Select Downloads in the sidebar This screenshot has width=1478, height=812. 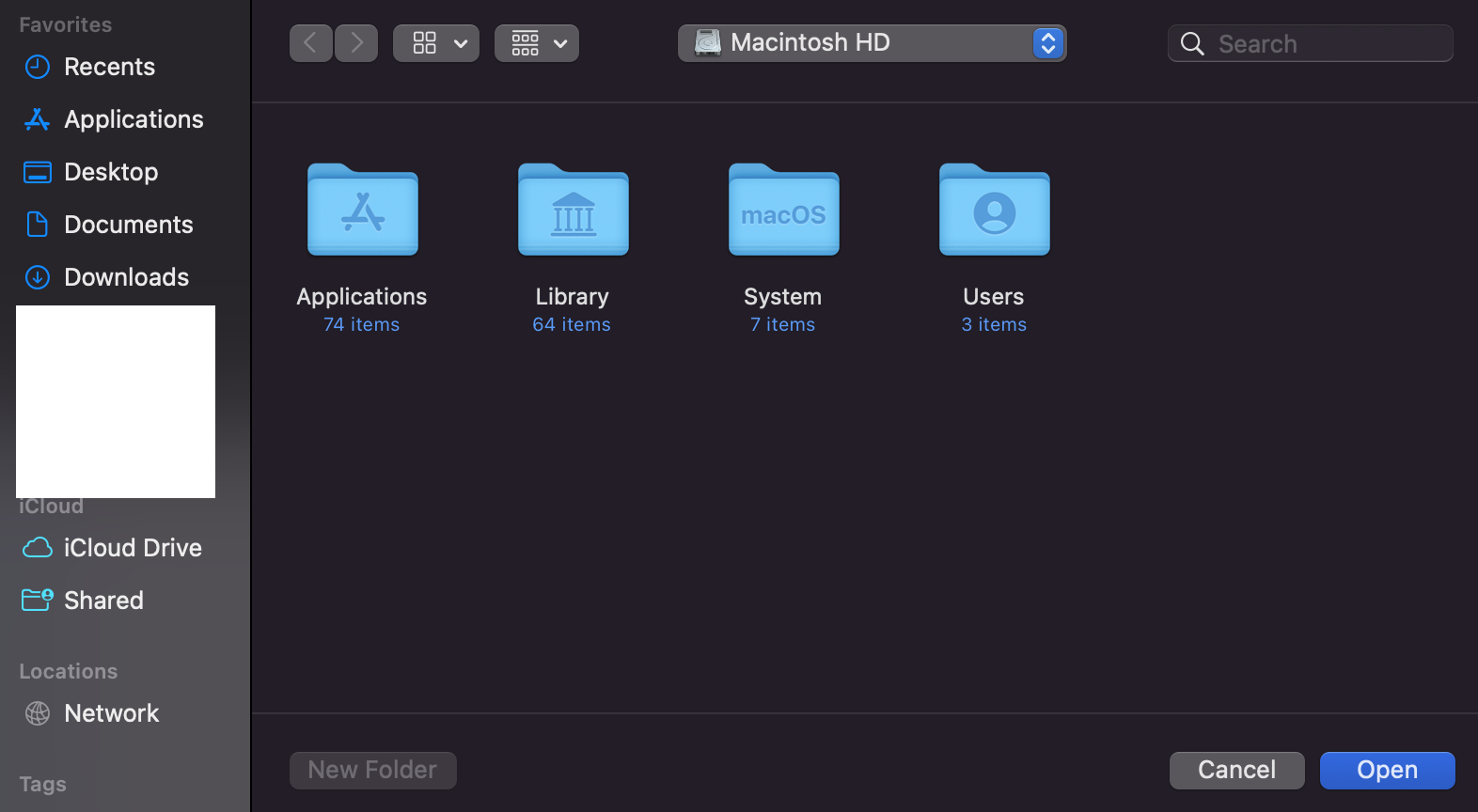(x=126, y=277)
